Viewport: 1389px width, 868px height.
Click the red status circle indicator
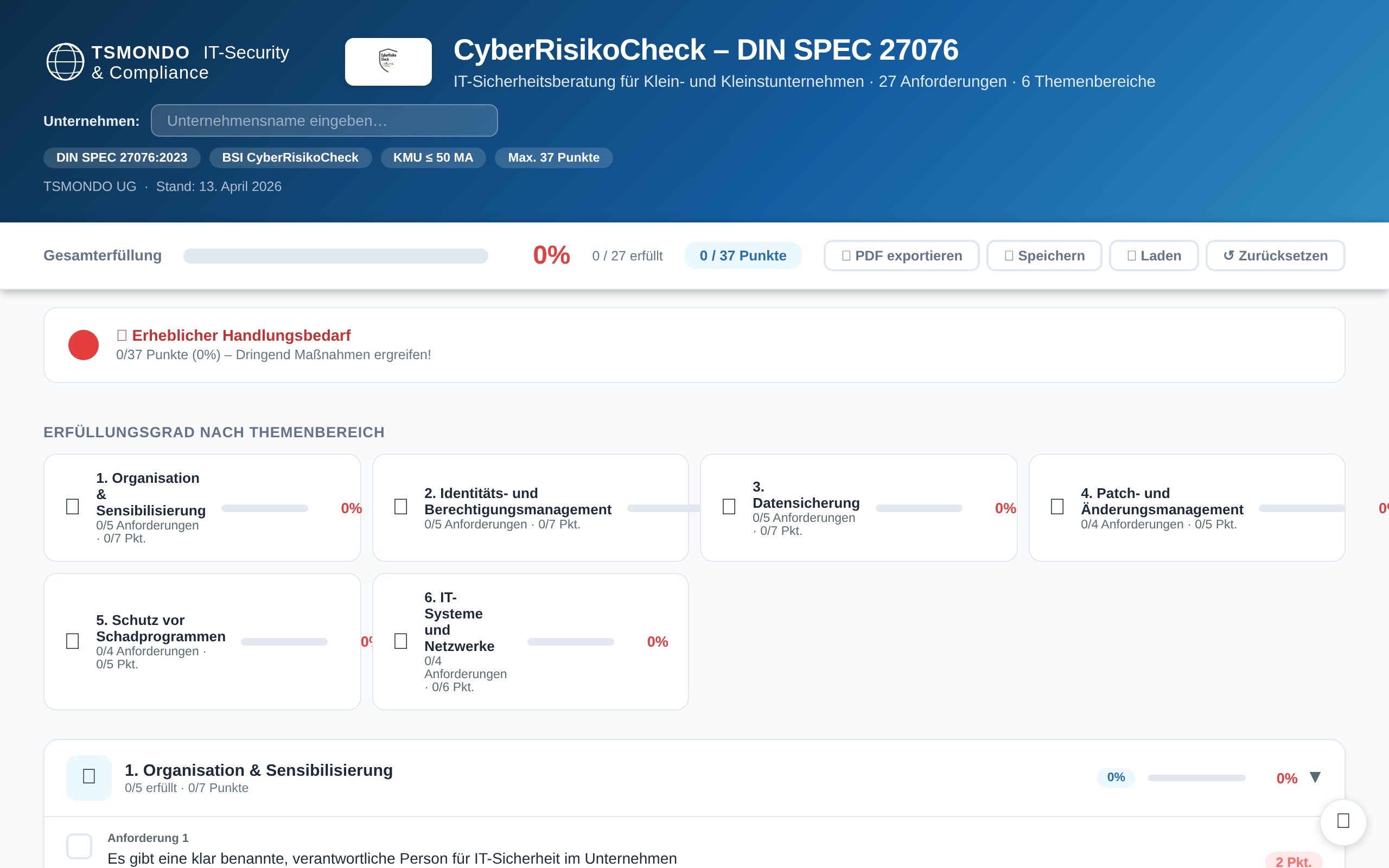(84, 345)
